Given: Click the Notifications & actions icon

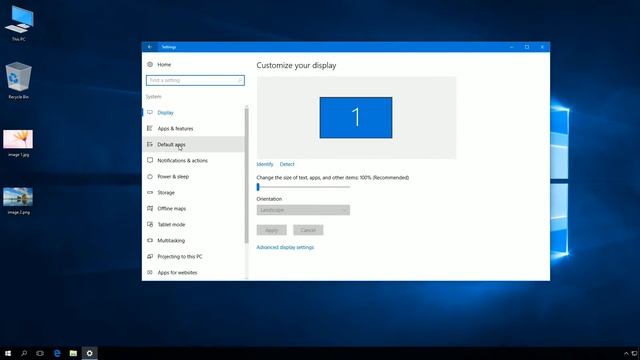Looking at the screenshot, I should tap(150, 160).
